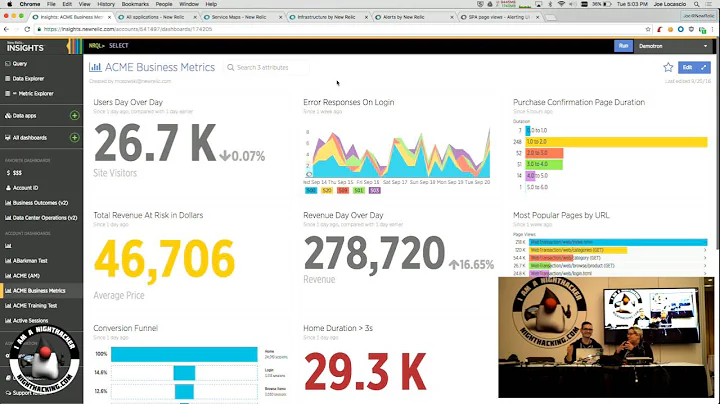Click the 278,720 Revenue value

click(374, 253)
